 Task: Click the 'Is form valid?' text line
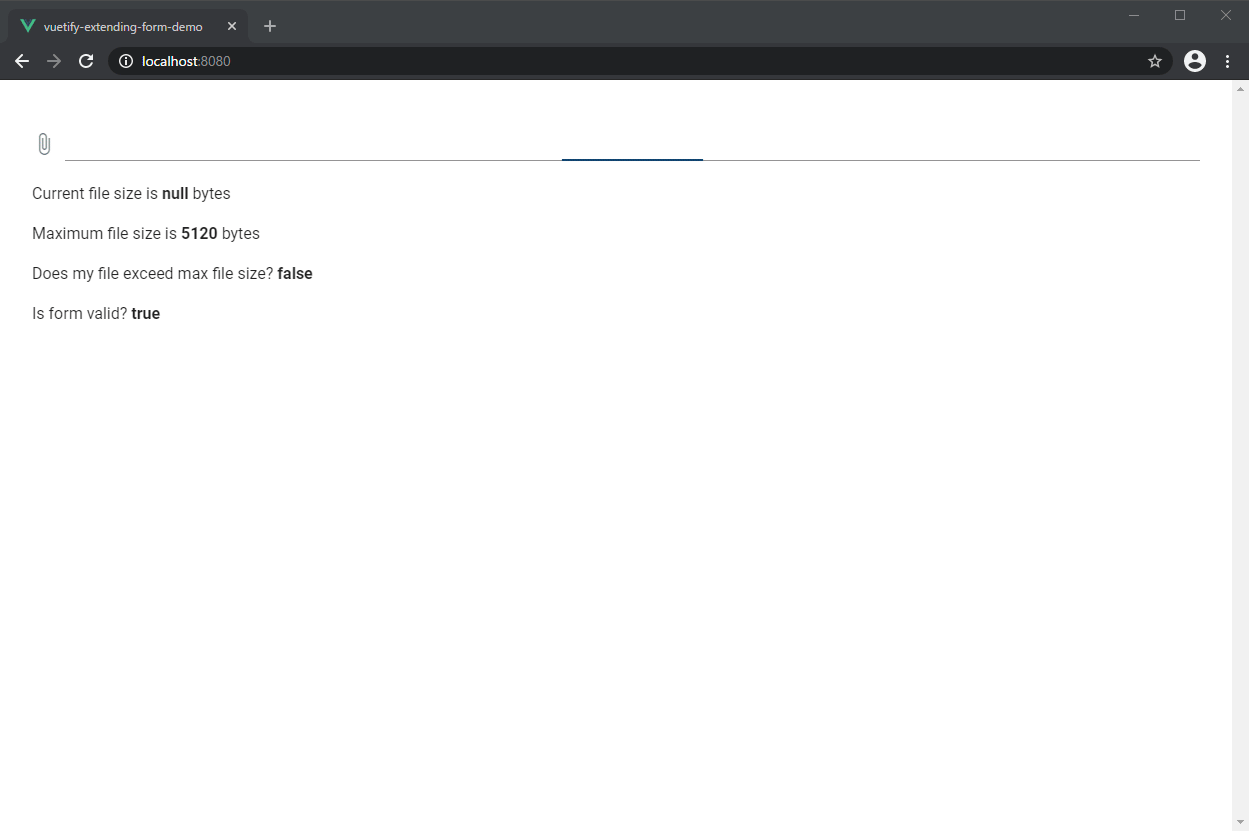pos(96,314)
